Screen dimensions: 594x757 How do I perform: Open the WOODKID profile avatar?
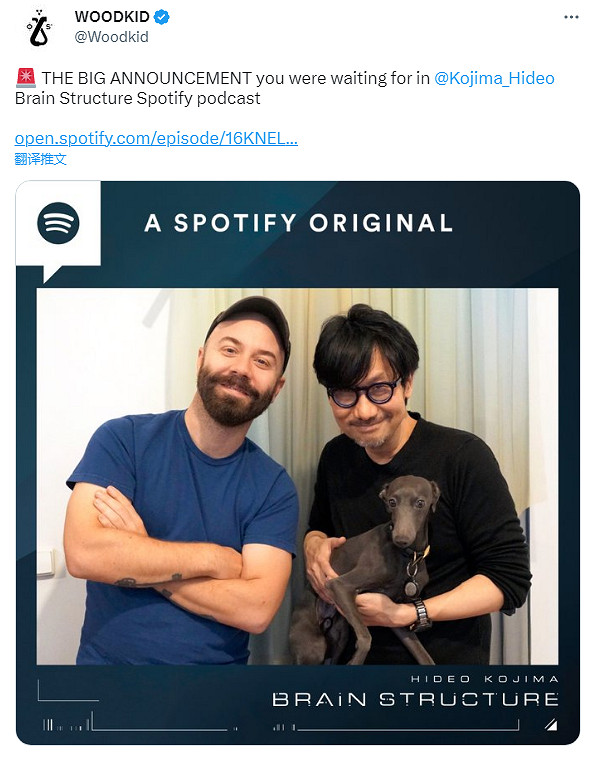tap(40, 27)
